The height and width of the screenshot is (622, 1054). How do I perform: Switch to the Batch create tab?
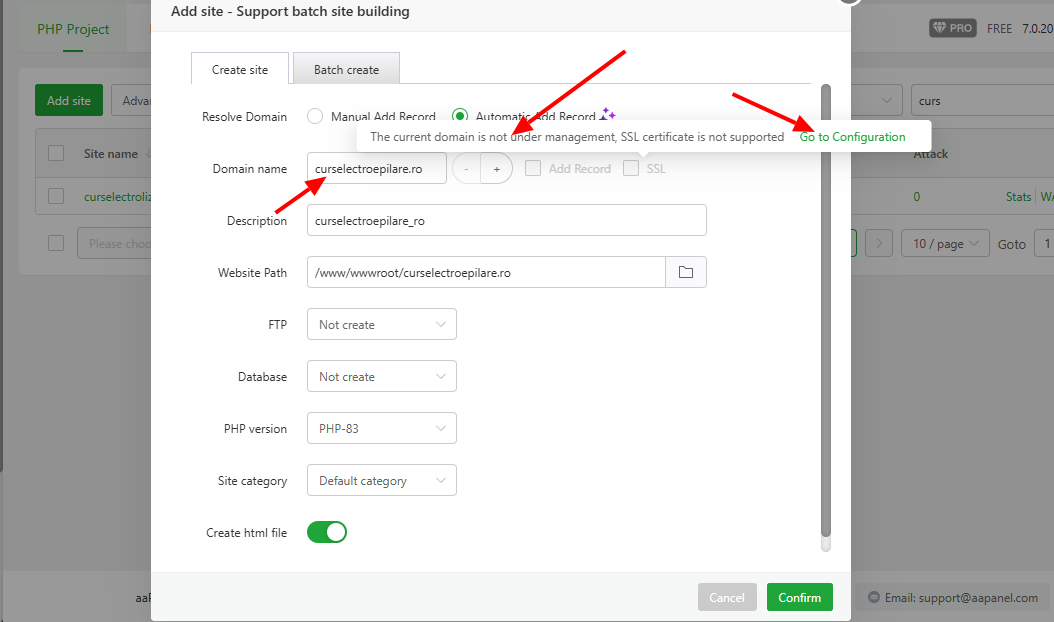point(346,69)
